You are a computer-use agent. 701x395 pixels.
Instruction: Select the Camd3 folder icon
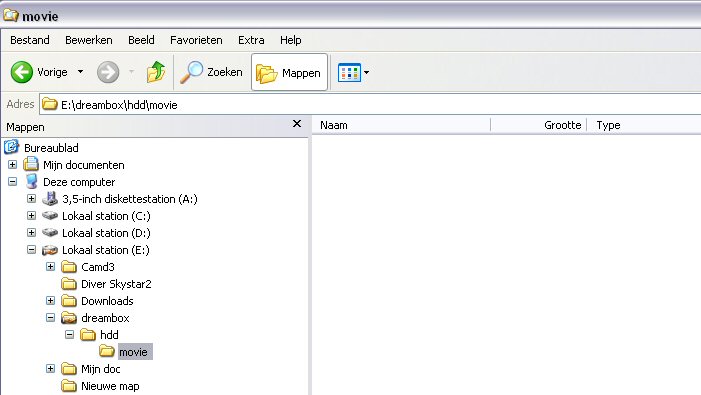click(x=69, y=267)
